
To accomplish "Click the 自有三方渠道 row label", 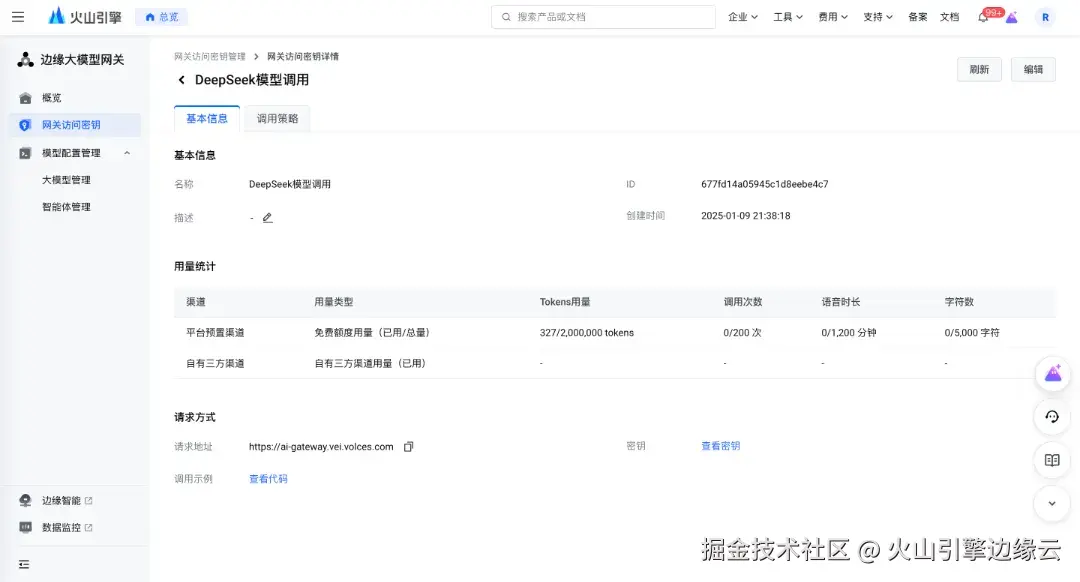I will pos(215,363).
